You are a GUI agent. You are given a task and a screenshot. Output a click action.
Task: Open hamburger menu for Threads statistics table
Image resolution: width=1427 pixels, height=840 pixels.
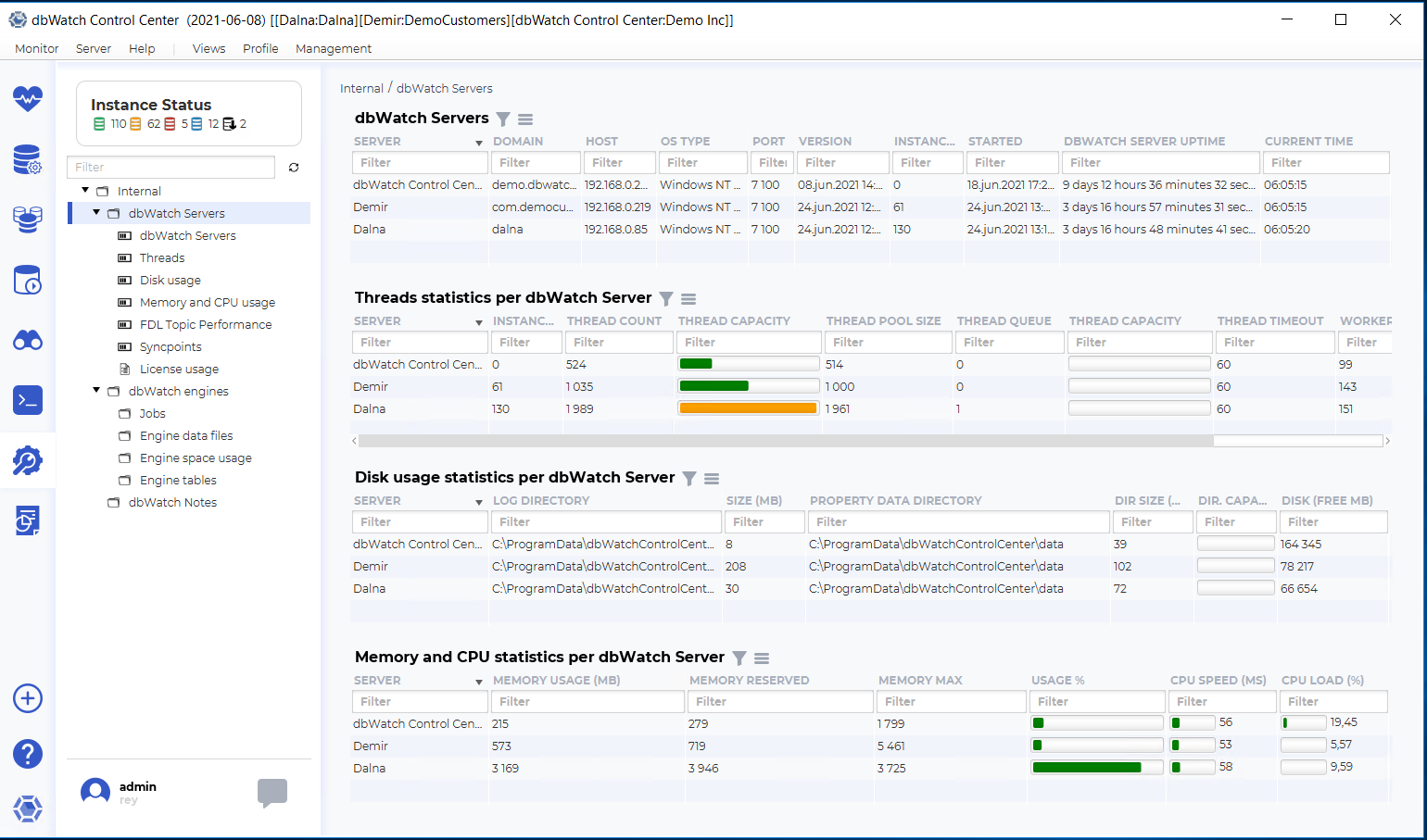pos(688,299)
